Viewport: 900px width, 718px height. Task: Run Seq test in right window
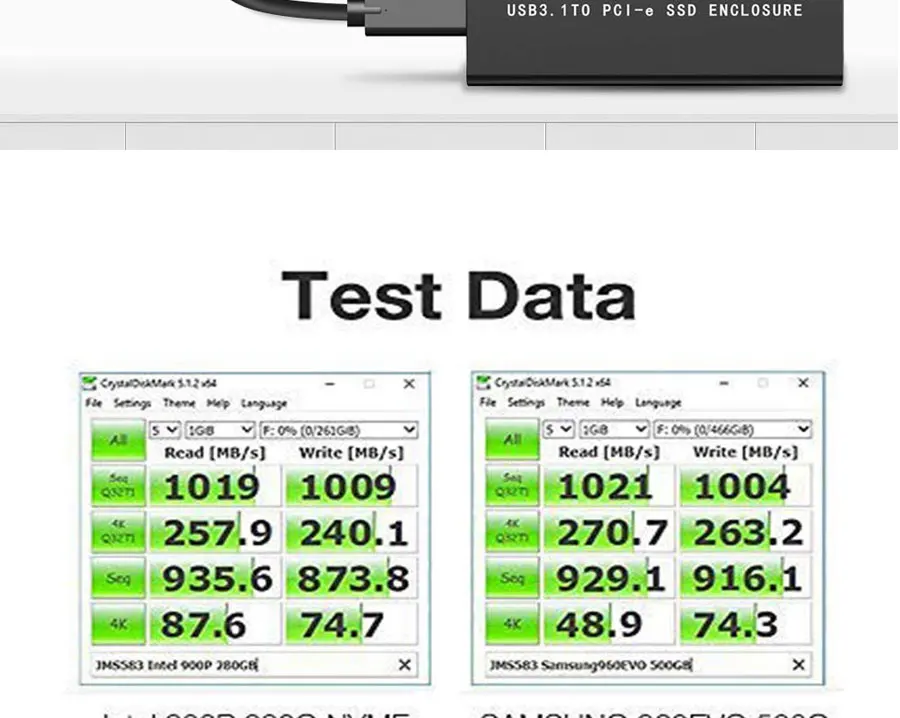[512, 577]
